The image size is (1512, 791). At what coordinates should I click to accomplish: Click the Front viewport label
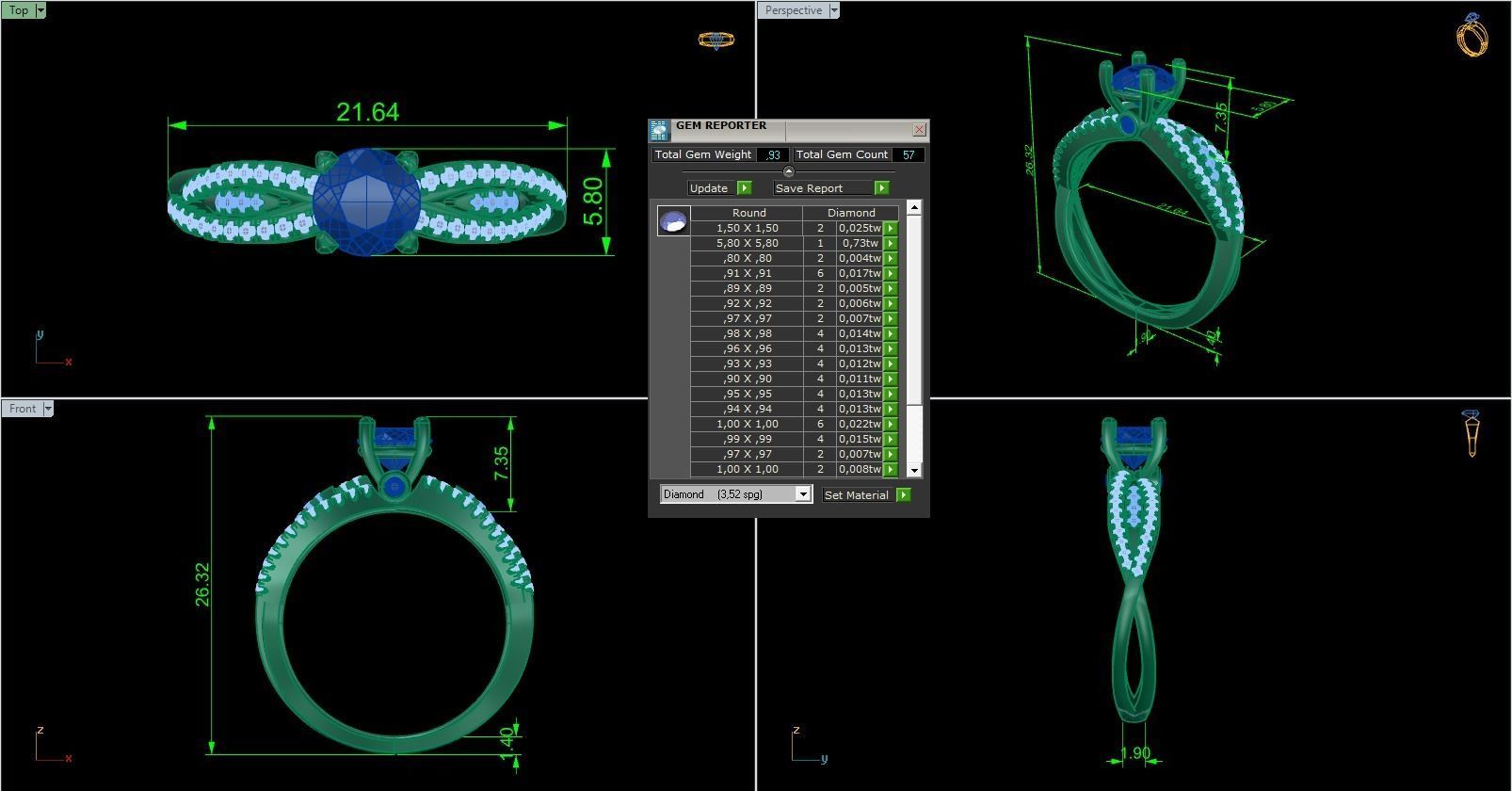click(x=22, y=408)
